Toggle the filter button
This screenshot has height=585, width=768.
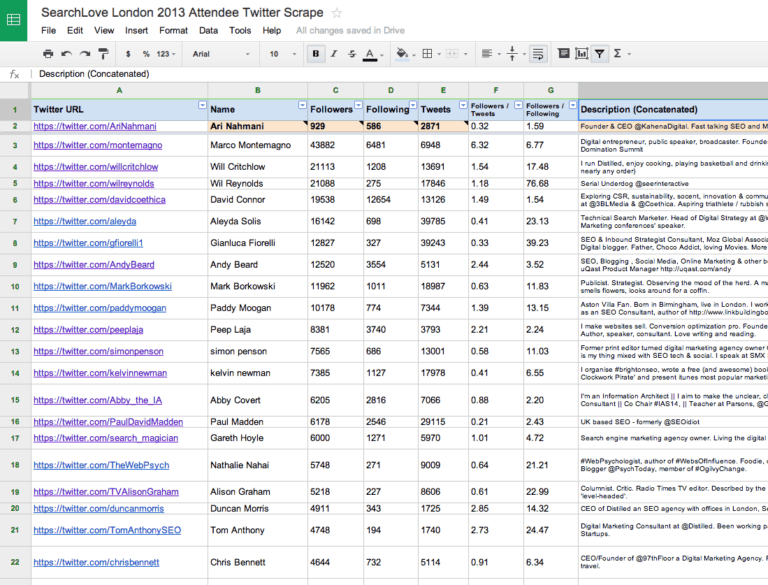point(600,54)
